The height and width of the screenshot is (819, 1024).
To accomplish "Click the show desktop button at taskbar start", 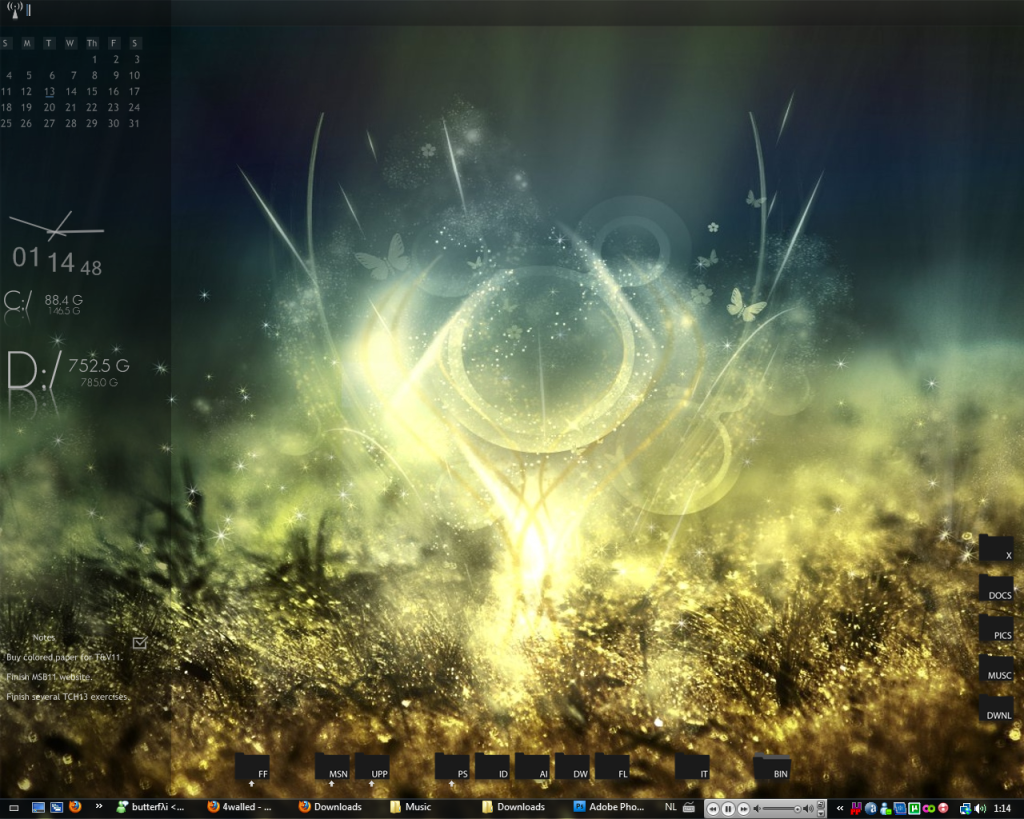I will click(14, 809).
